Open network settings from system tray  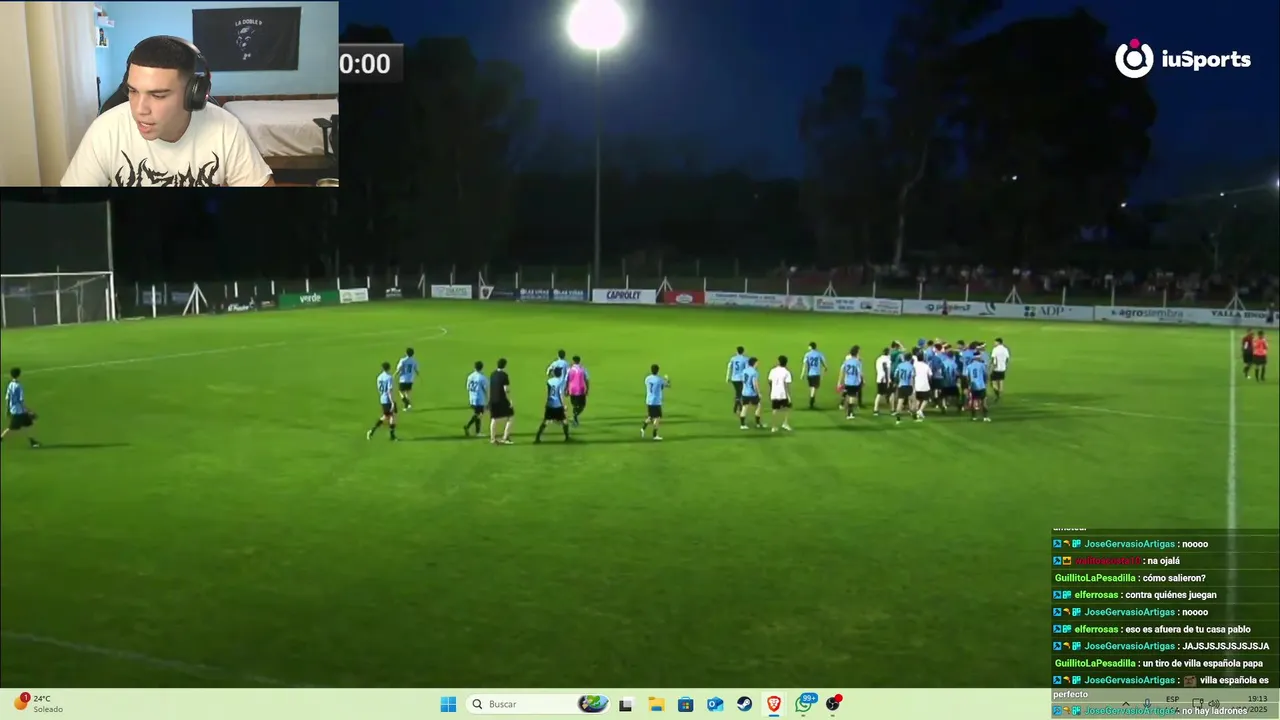pyautogui.click(x=1197, y=704)
